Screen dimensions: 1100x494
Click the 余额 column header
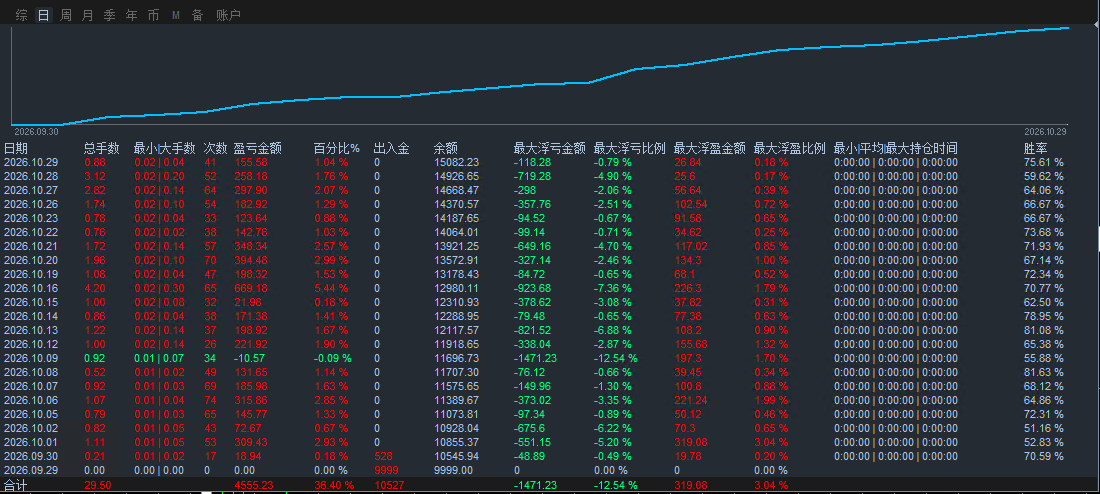tap(445, 148)
